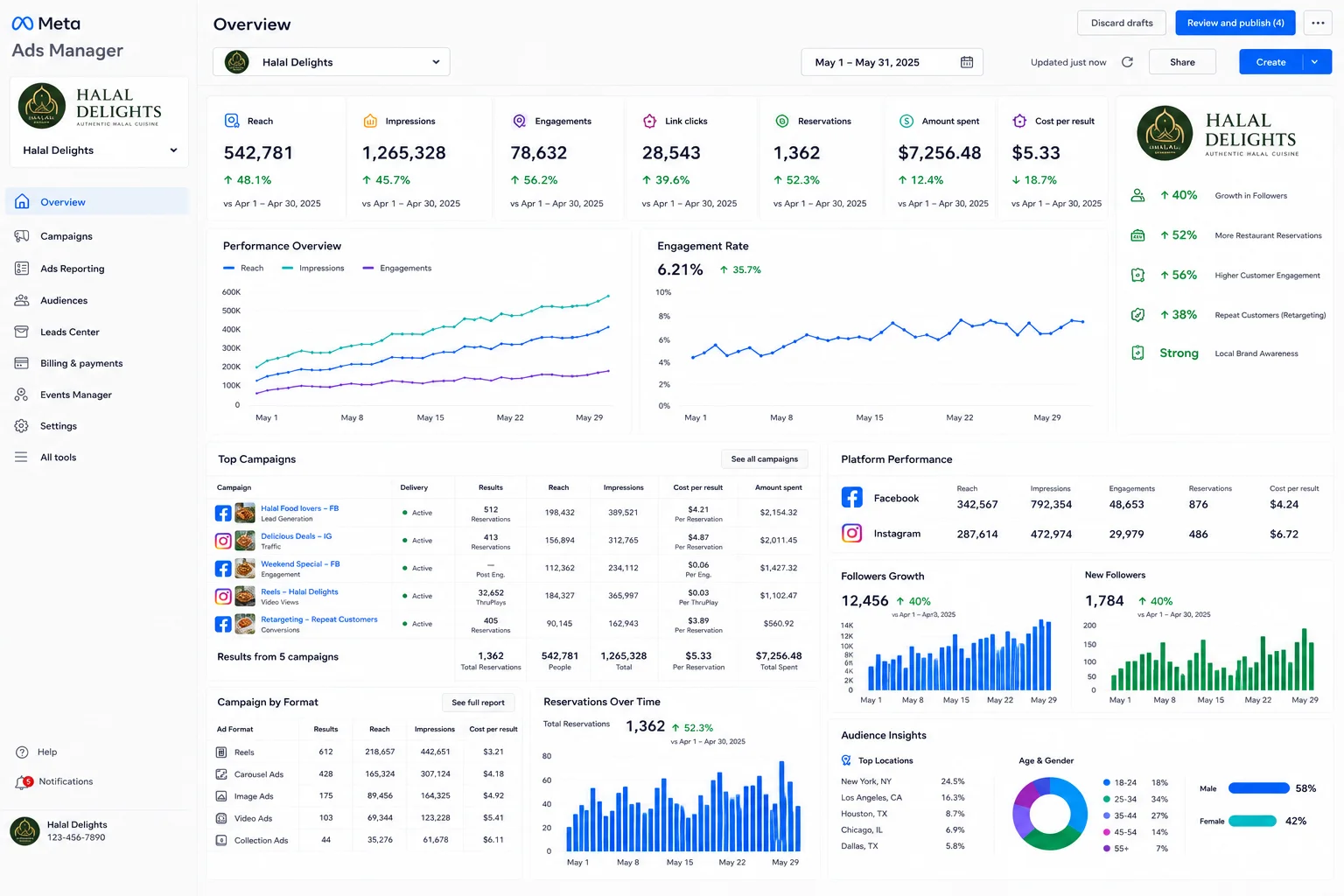The height and width of the screenshot is (896, 1344).
Task: Click the Female 42% gender bar
Action: (x=1252, y=821)
